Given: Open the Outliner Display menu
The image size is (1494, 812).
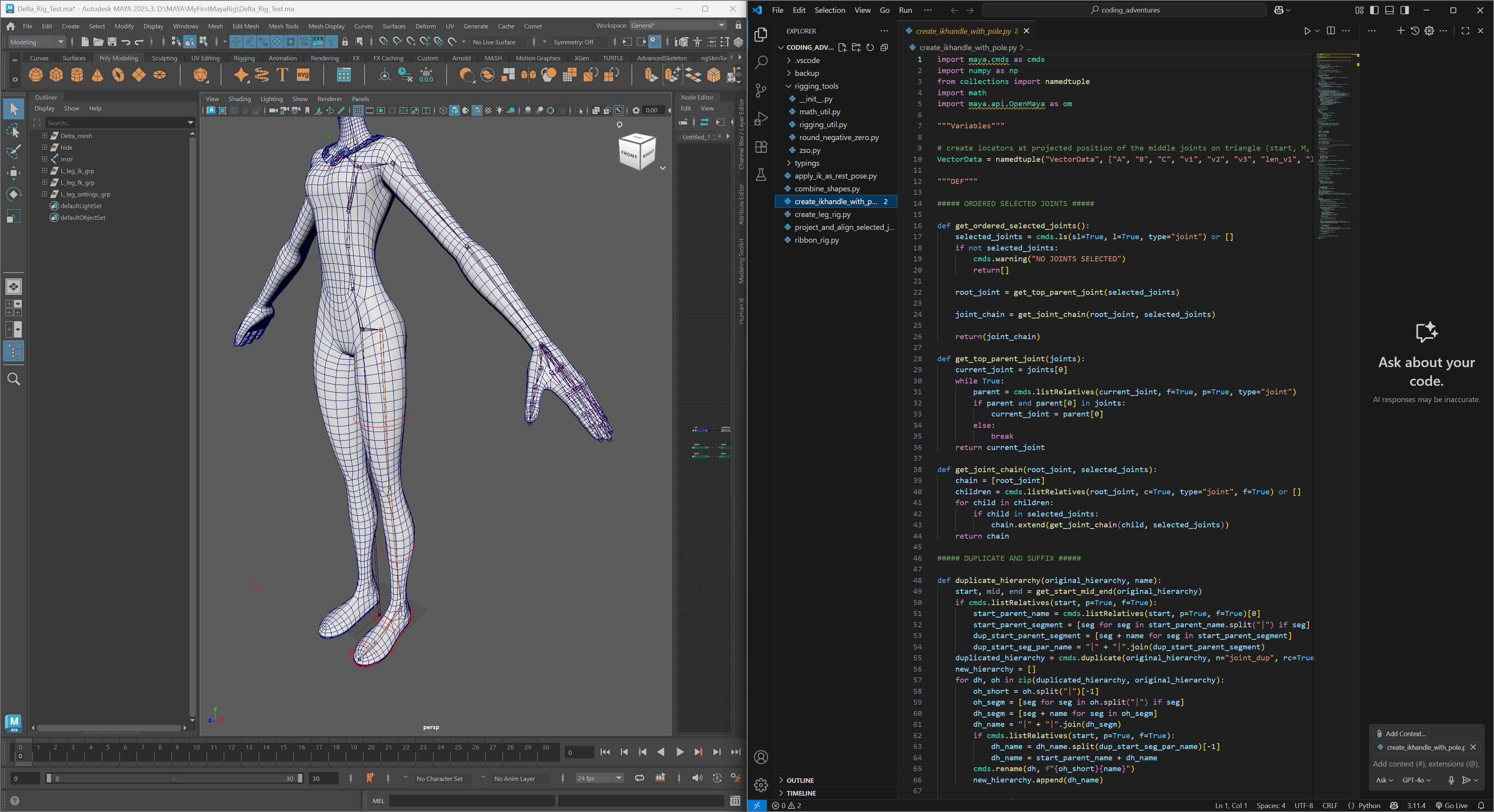Looking at the screenshot, I should point(44,108).
